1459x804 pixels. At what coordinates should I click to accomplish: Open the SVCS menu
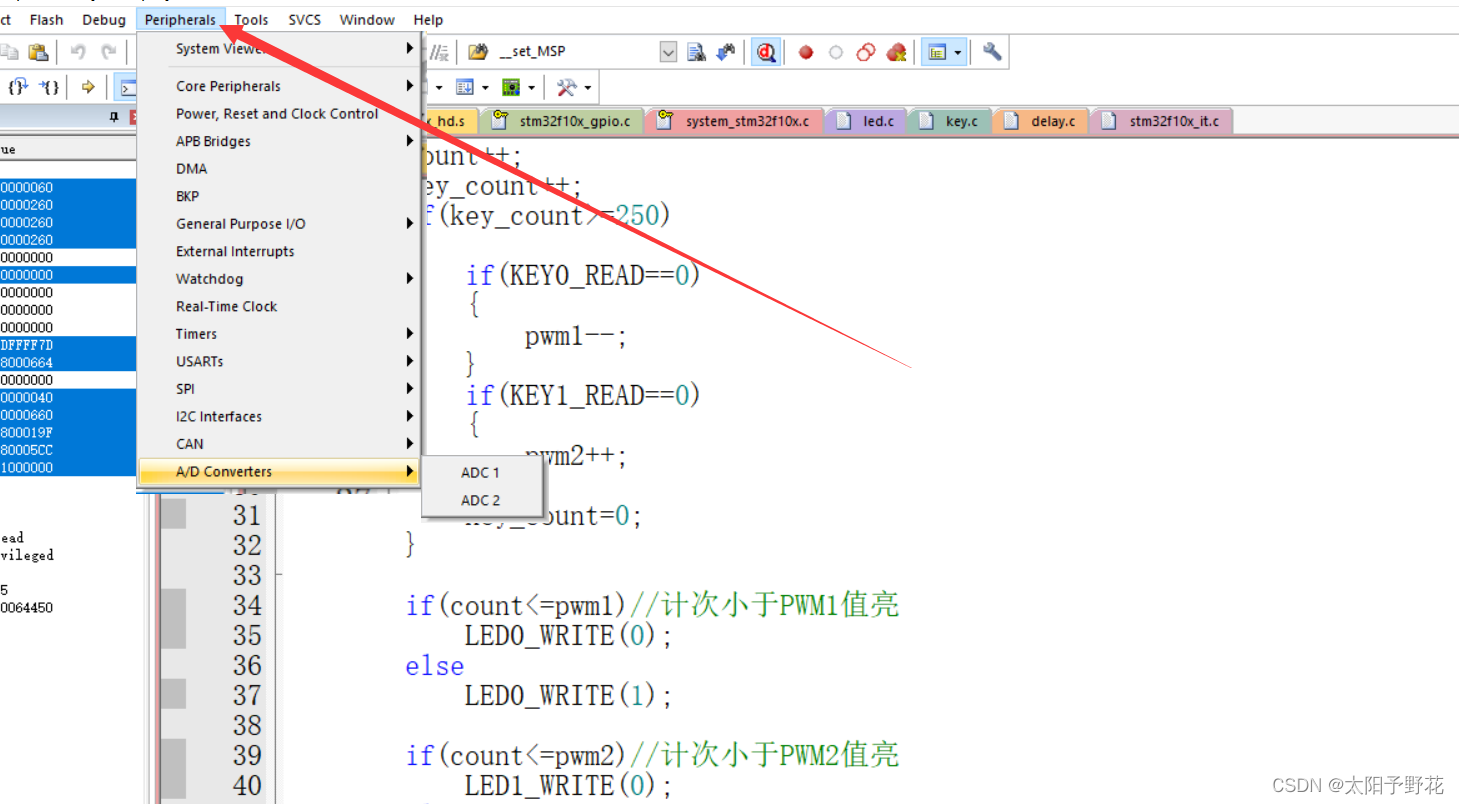[305, 20]
